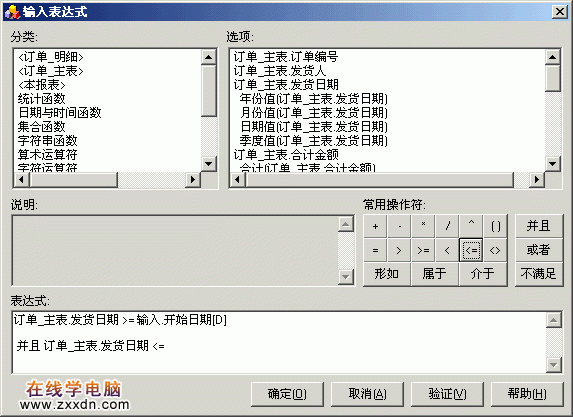The height and width of the screenshot is (417, 573).
Task: Click the 验证(V) button to verify expression
Action: [447, 394]
